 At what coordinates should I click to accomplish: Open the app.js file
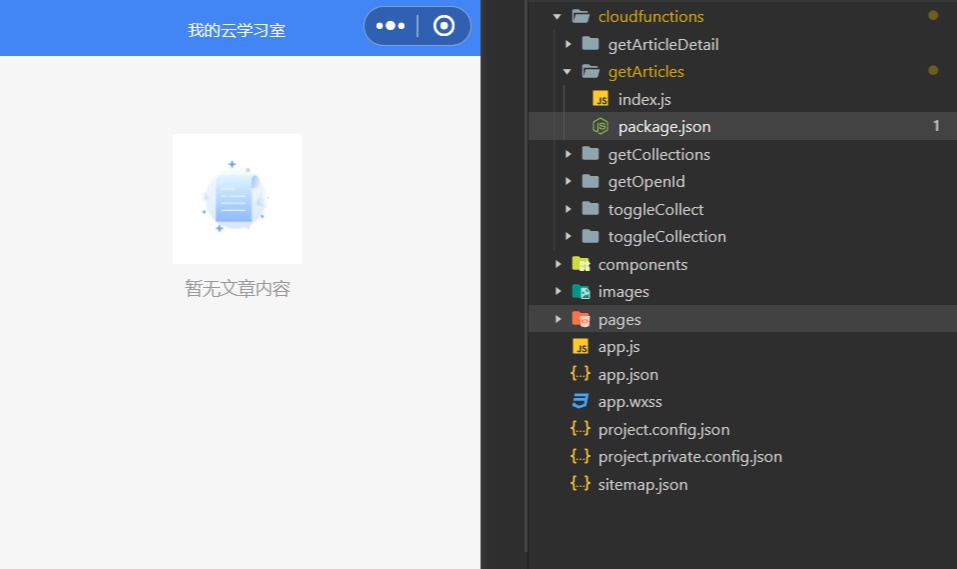619,347
